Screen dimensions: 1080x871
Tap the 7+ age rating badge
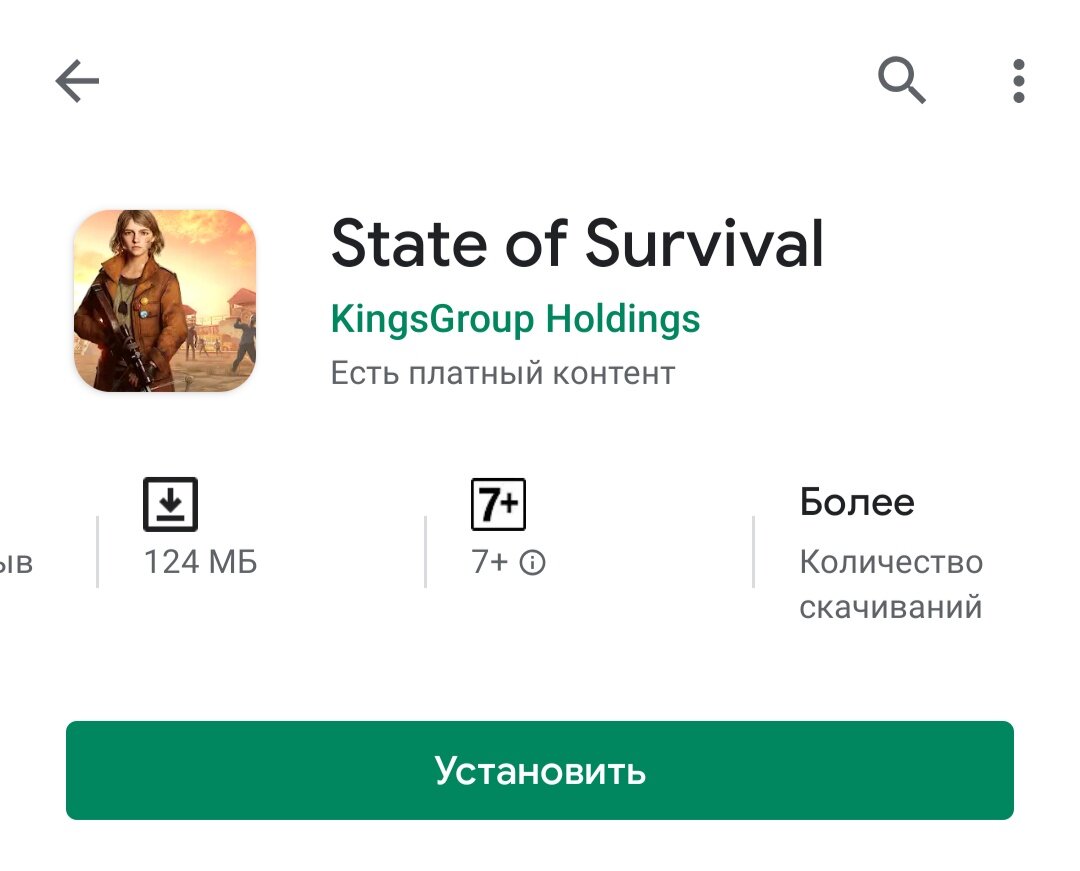tap(498, 504)
